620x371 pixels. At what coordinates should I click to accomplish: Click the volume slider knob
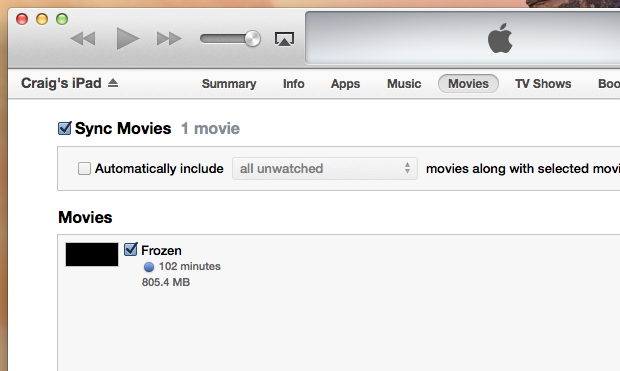[252, 39]
